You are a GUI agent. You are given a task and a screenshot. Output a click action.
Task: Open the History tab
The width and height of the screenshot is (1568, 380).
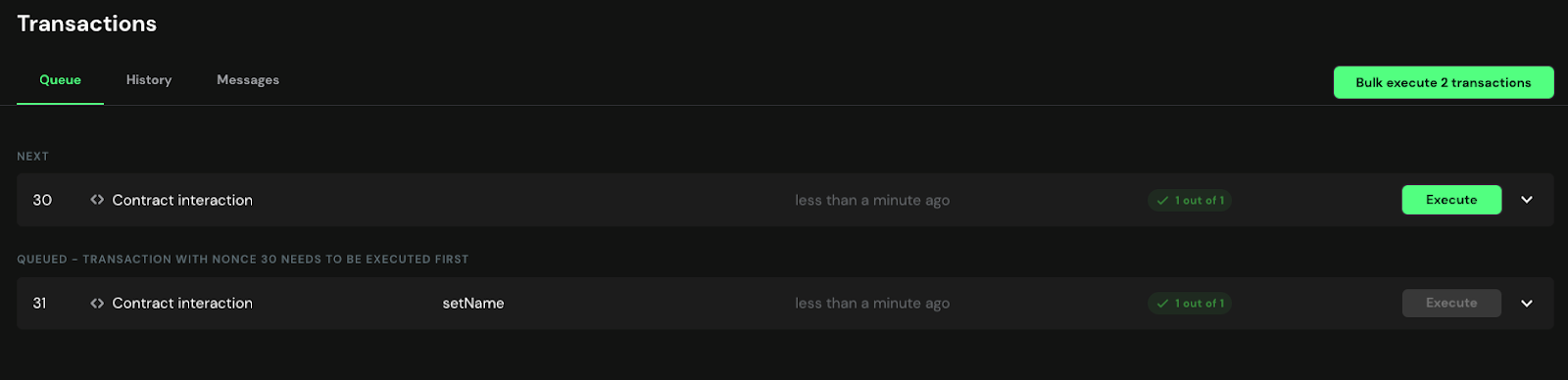tap(149, 80)
